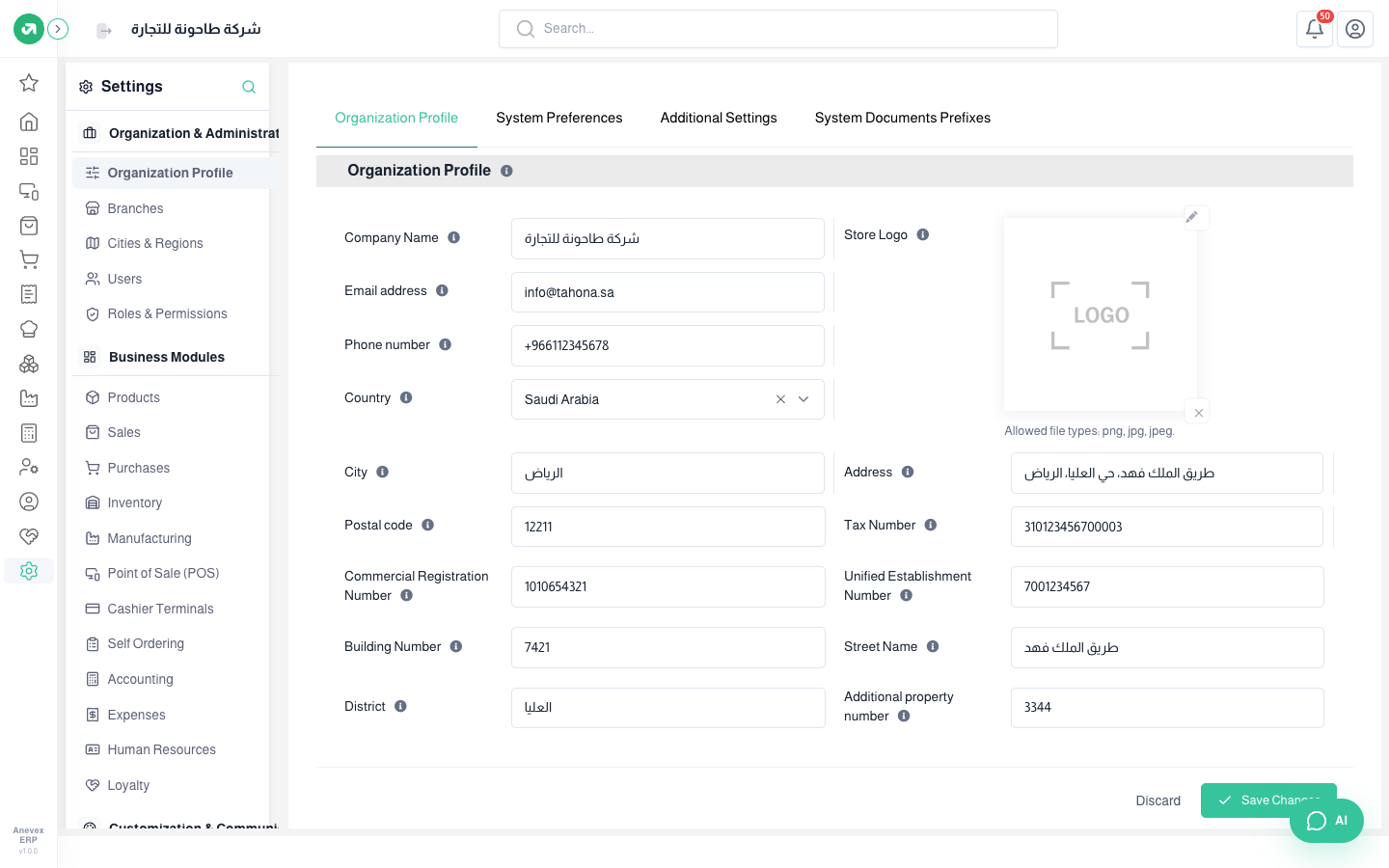
Task: Open the AI chat assistant
Action: pyautogui.click(x=1326, y=821)
